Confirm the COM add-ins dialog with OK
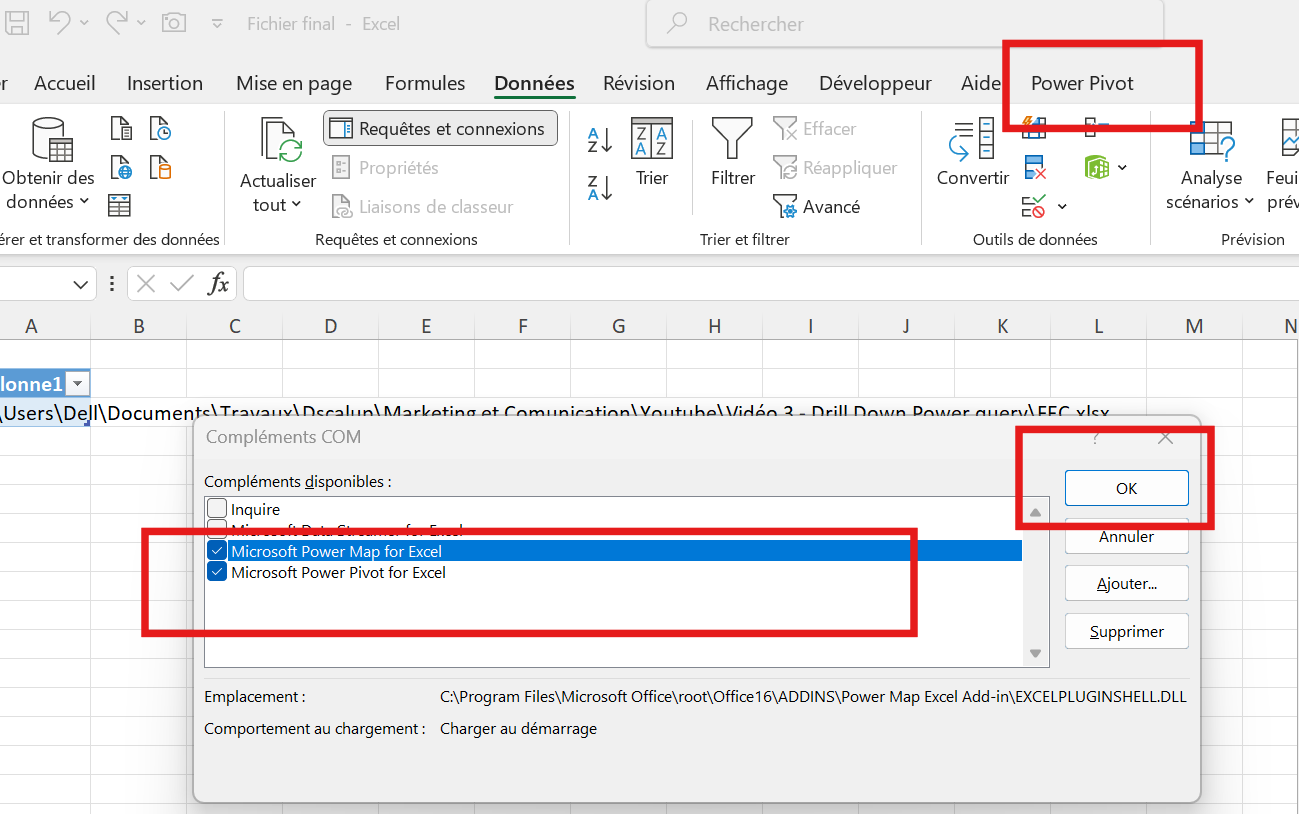1299x814 pixels. point(1126,489)
